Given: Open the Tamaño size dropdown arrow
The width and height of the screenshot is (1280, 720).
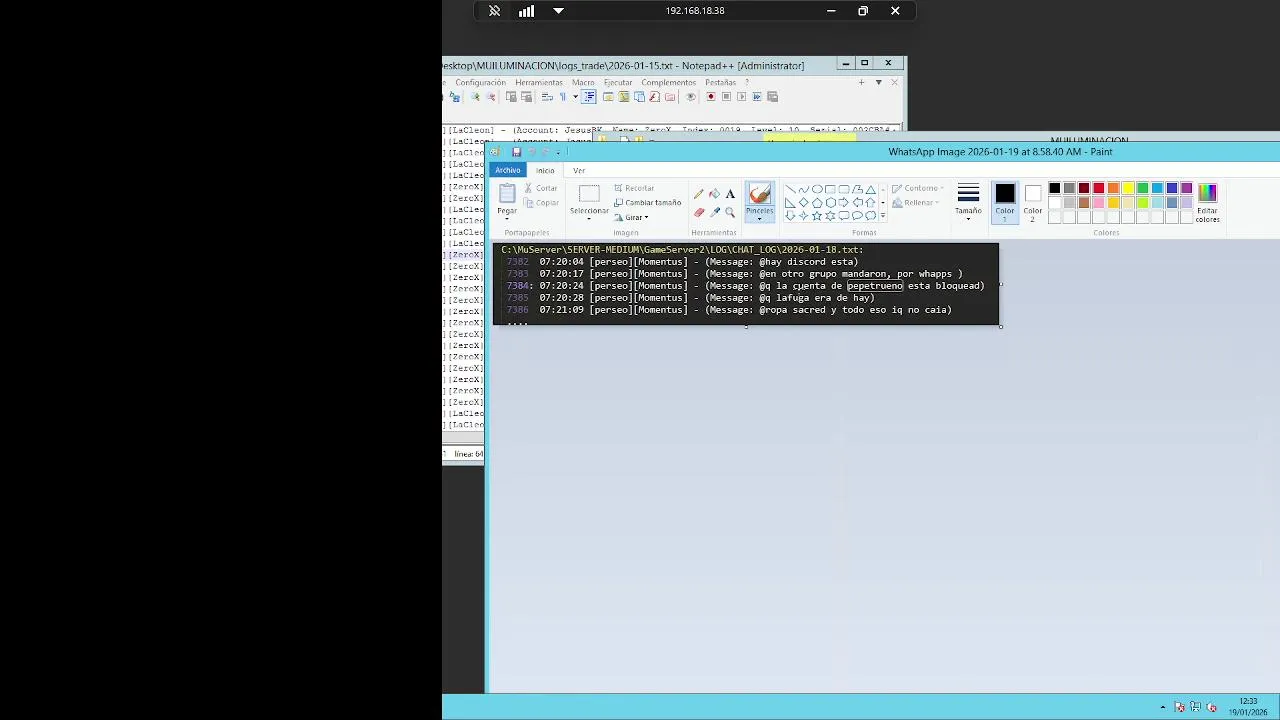Looking at the screenshot, I should click(x=968, y=218).
